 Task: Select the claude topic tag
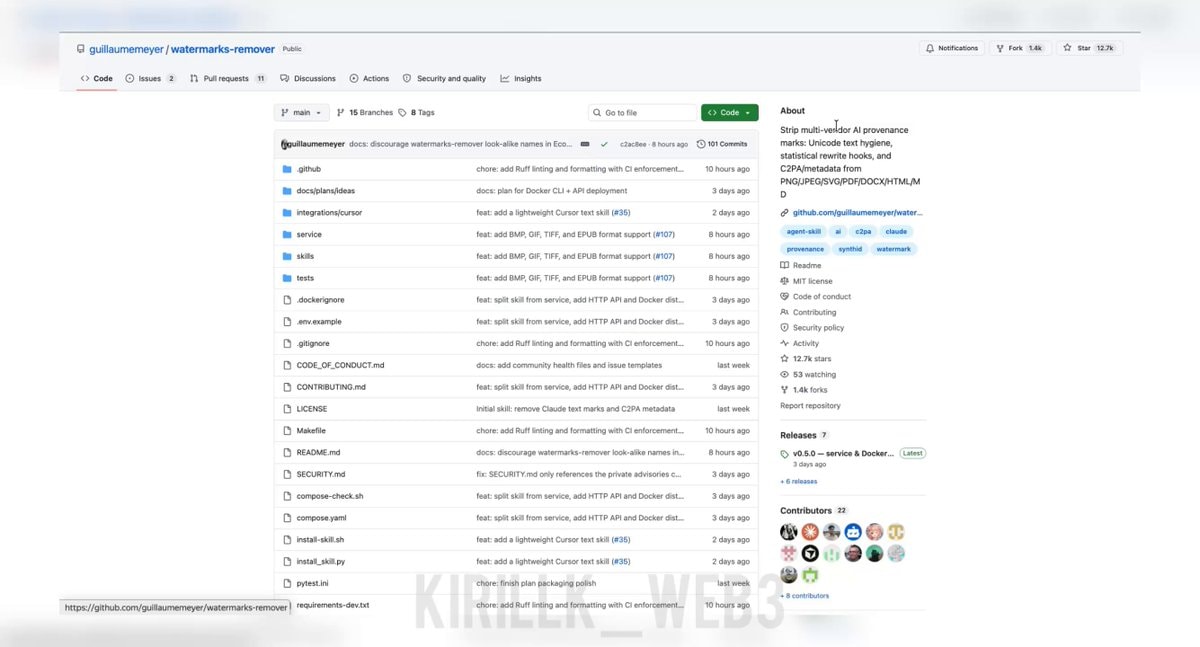[x=896, y=232]
